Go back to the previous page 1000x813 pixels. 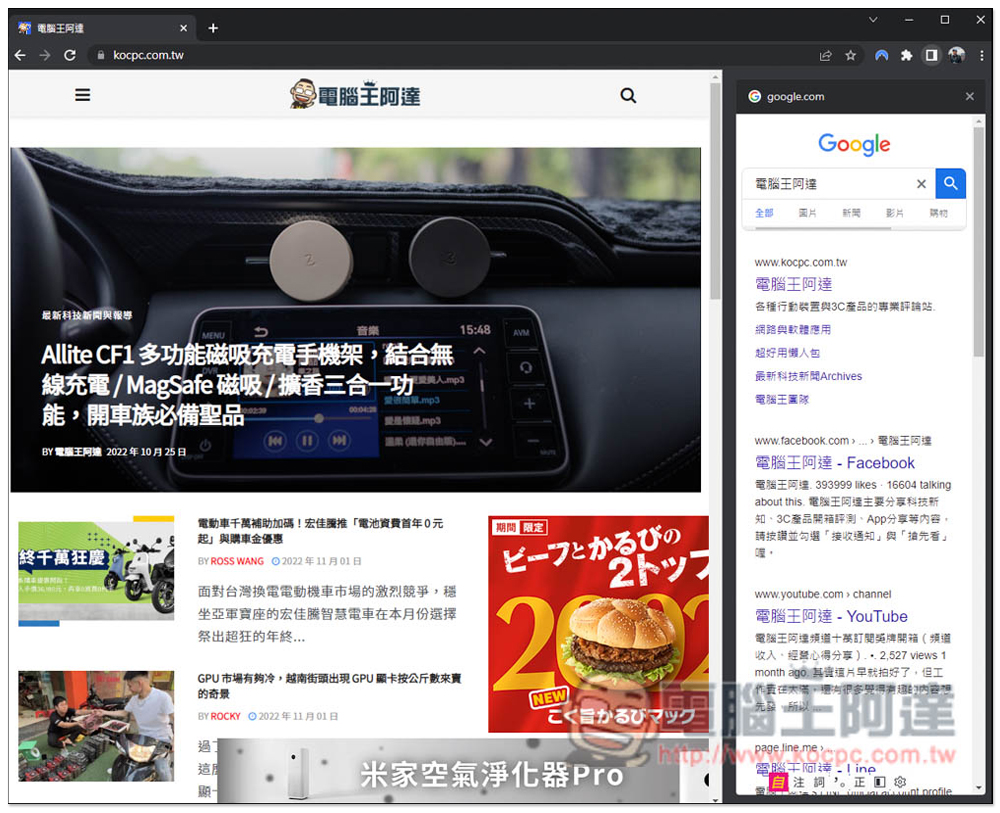pos(20,55)
